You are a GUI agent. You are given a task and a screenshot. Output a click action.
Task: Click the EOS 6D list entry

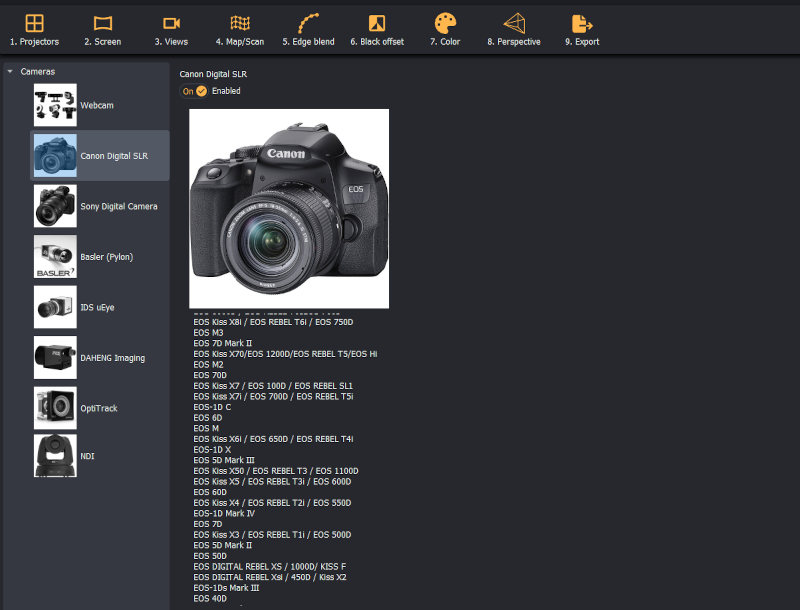[208, 418]
